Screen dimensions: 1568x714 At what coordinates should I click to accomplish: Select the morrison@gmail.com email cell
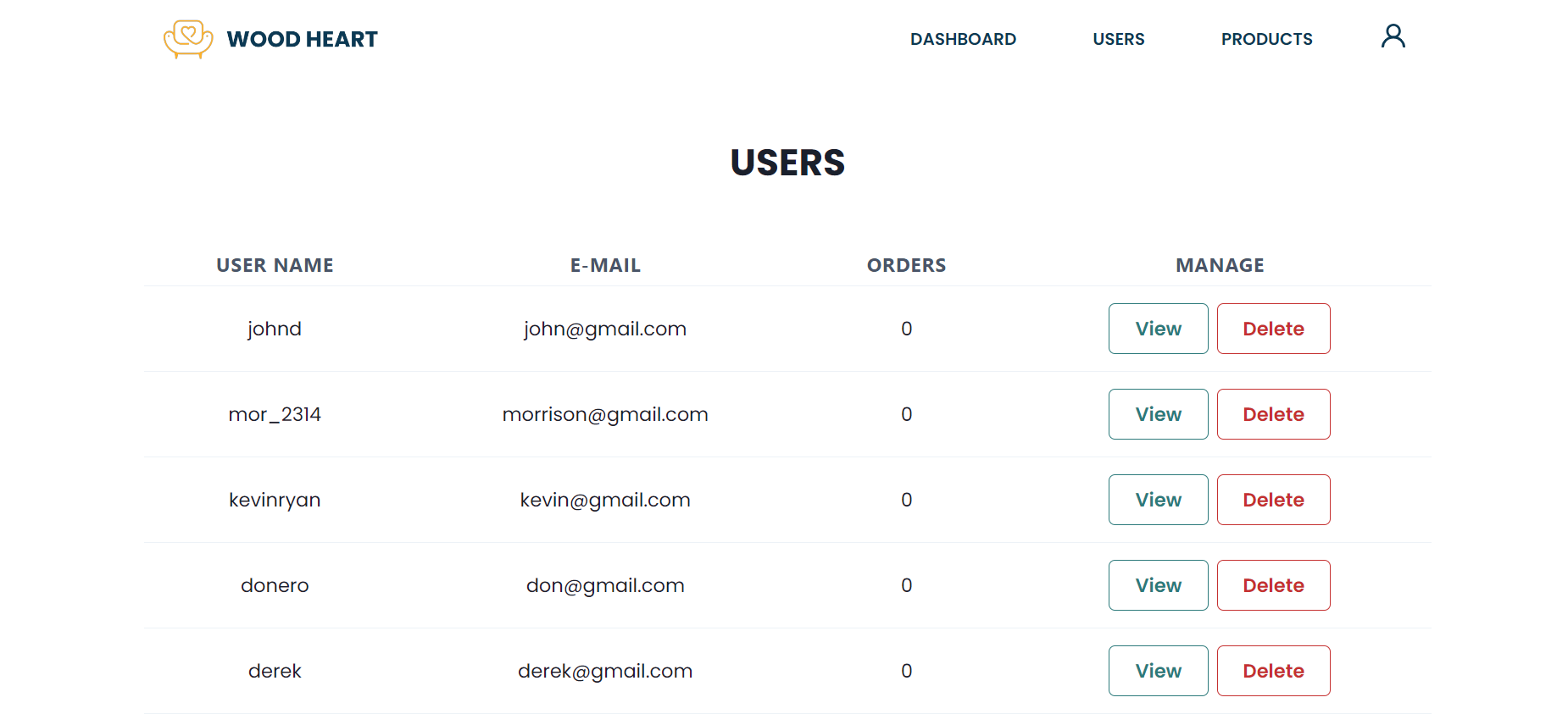[x=605, y=414]
